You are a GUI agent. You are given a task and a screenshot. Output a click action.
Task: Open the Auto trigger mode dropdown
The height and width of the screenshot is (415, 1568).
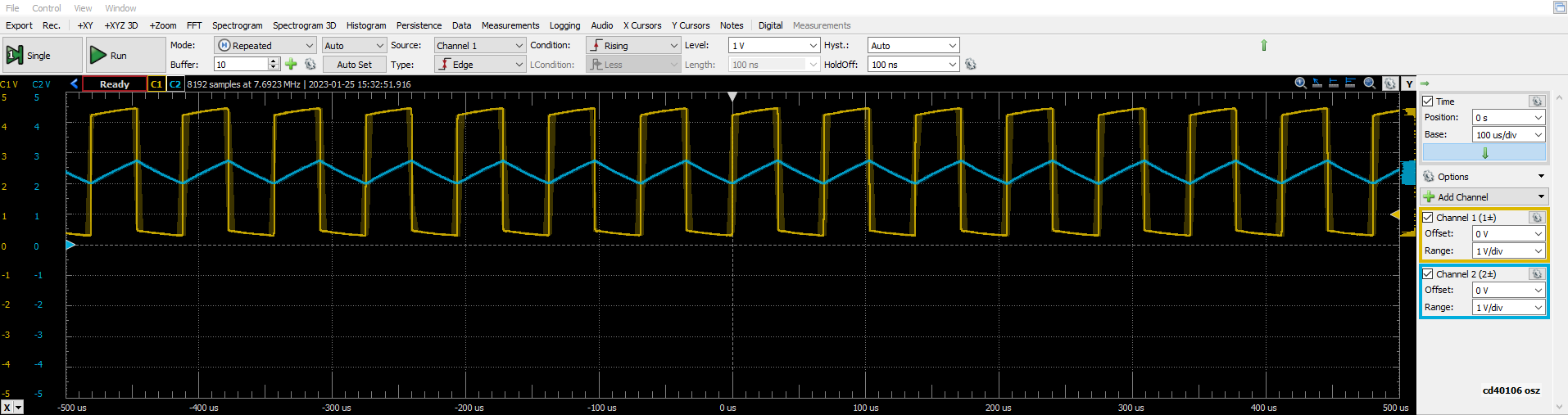click(354, 46)
